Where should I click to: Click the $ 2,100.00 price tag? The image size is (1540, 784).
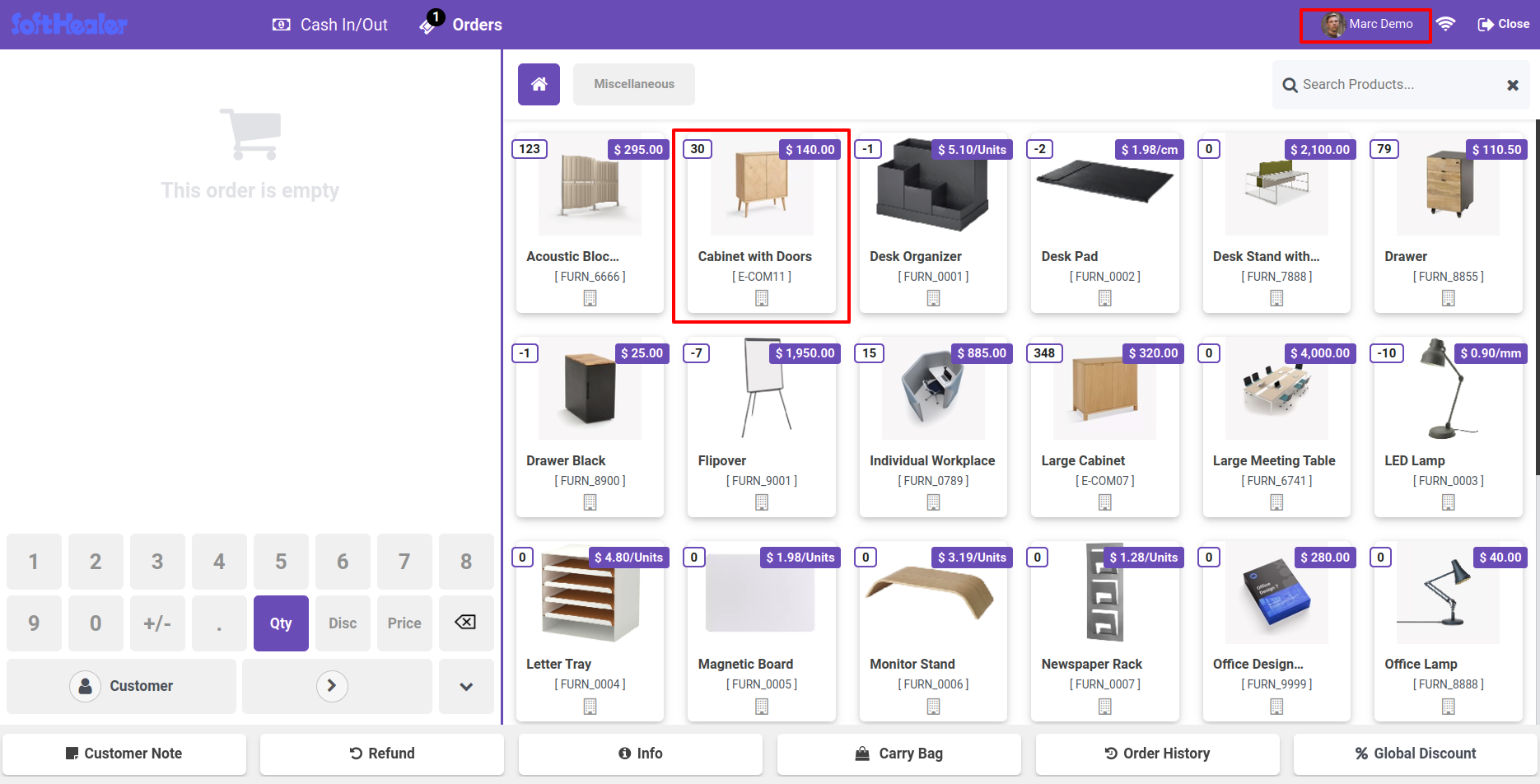[1320, 149]
